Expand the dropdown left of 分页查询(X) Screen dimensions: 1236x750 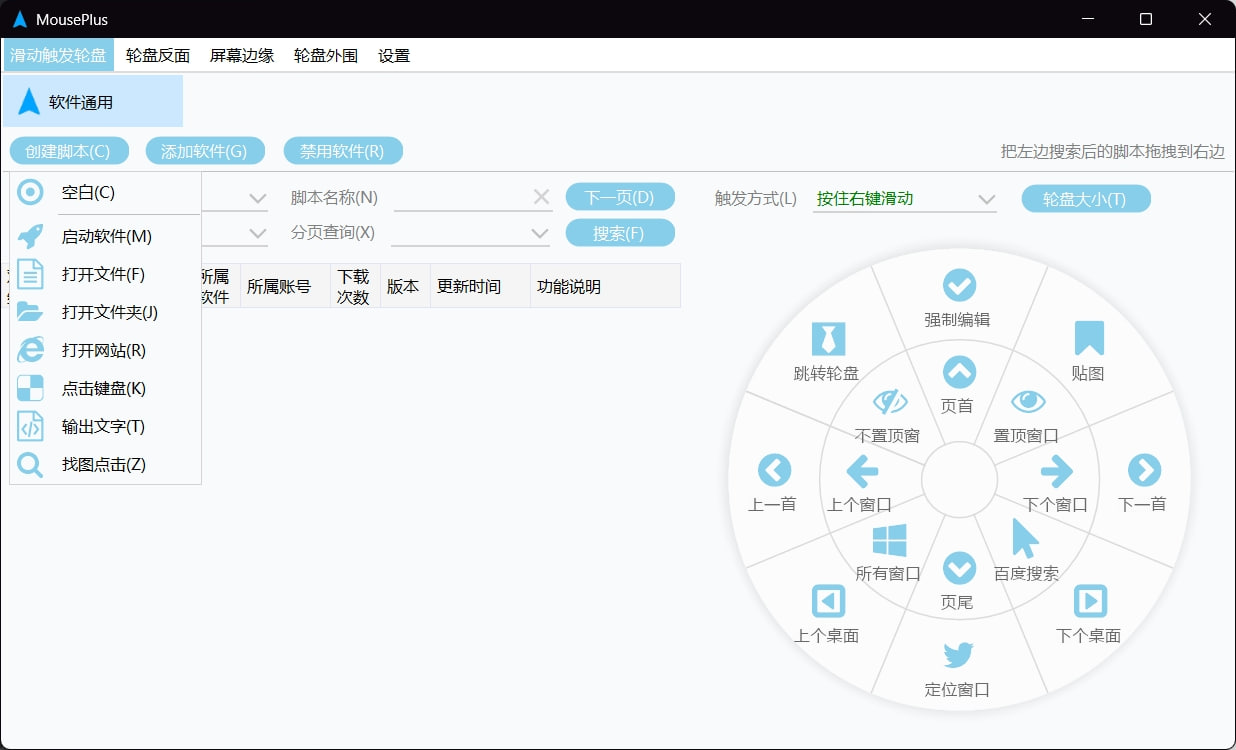tap(257, 233)
